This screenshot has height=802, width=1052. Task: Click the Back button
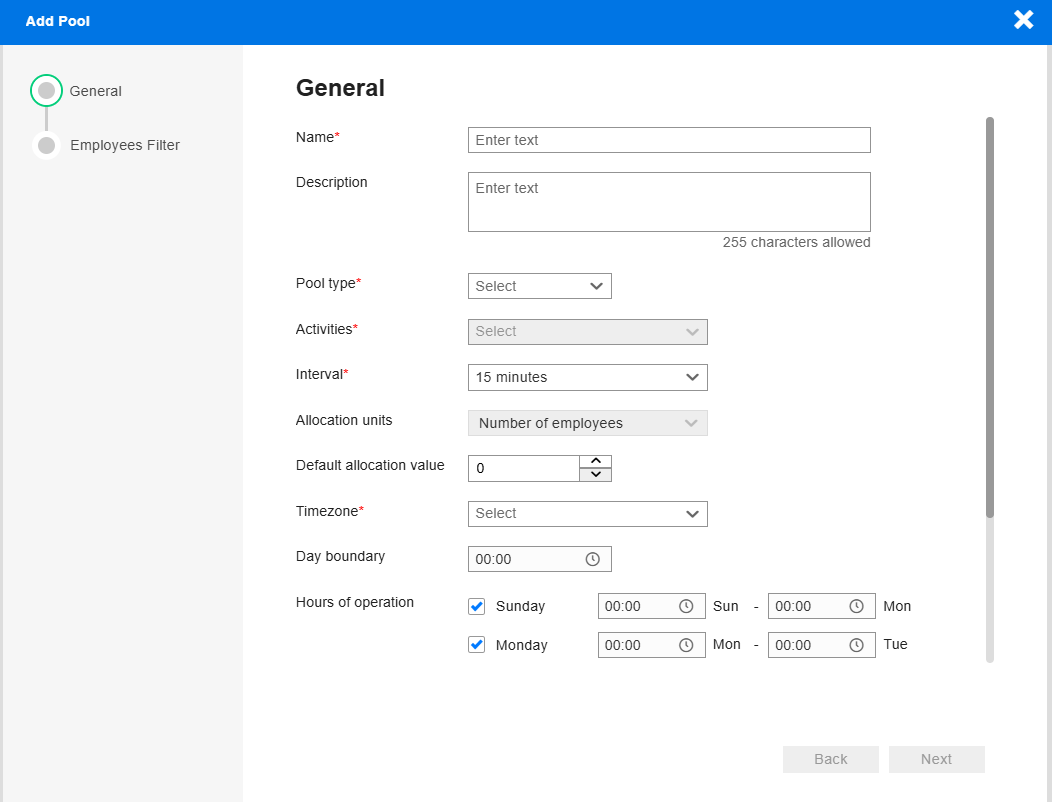coord(831,759)
